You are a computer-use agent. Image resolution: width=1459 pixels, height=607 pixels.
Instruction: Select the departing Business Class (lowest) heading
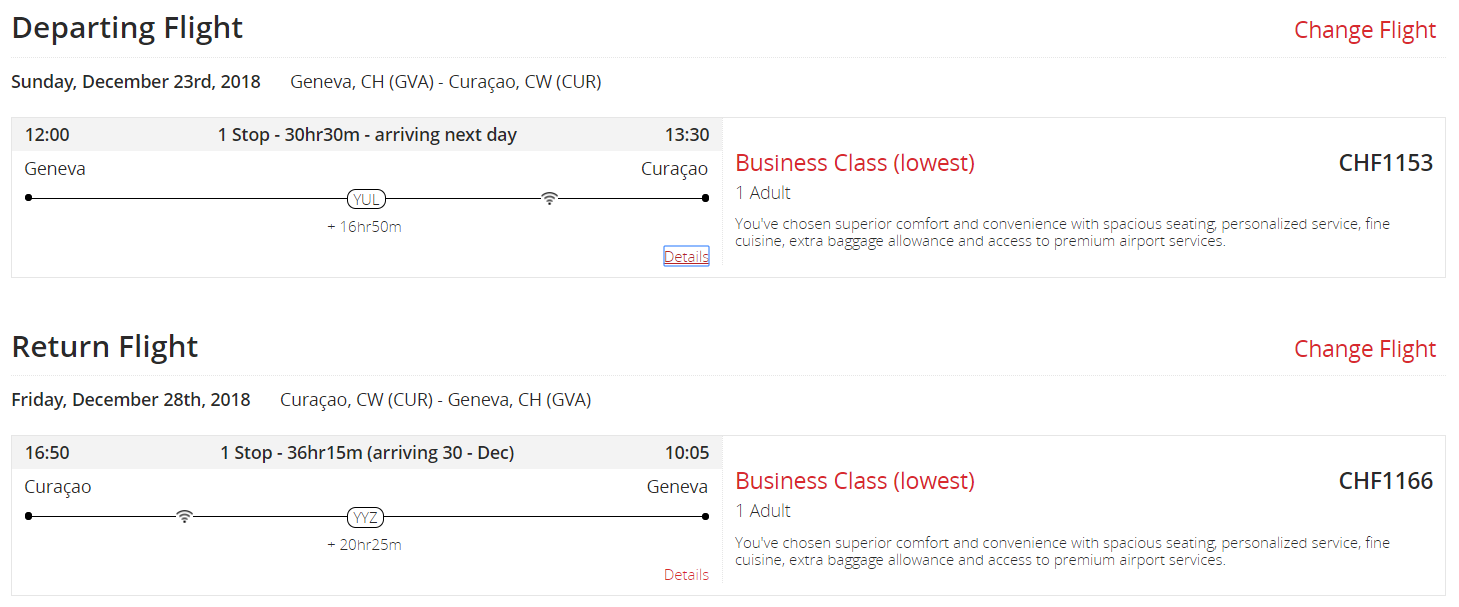855,163
